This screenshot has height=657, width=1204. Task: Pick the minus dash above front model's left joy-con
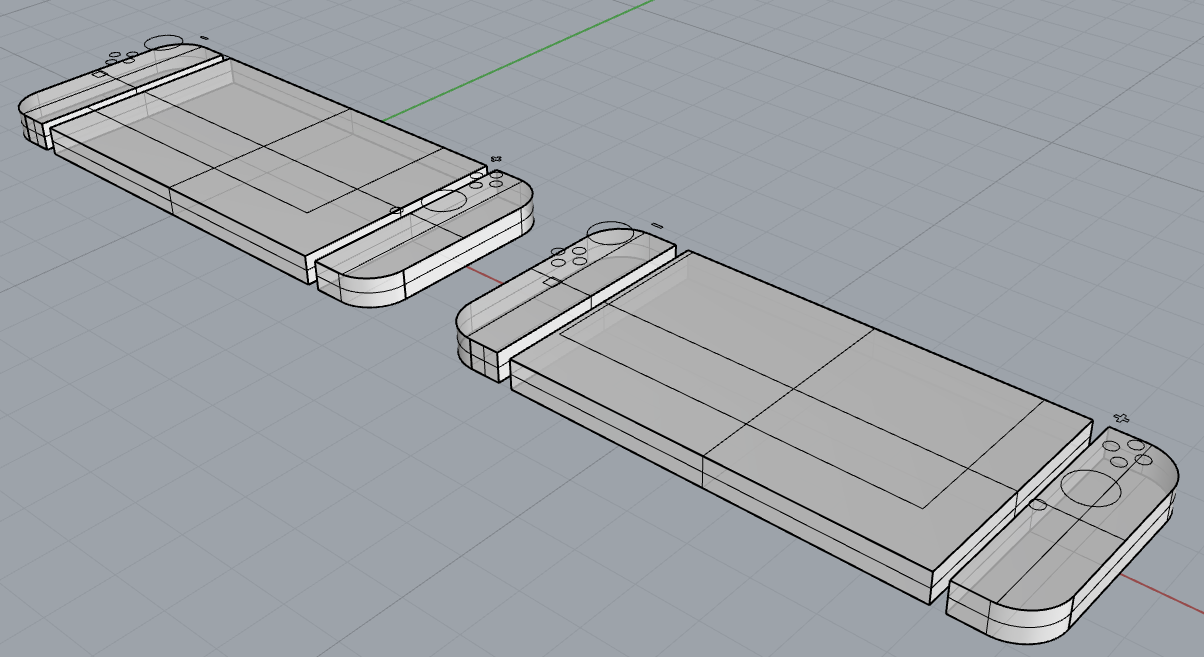point(657,225)
